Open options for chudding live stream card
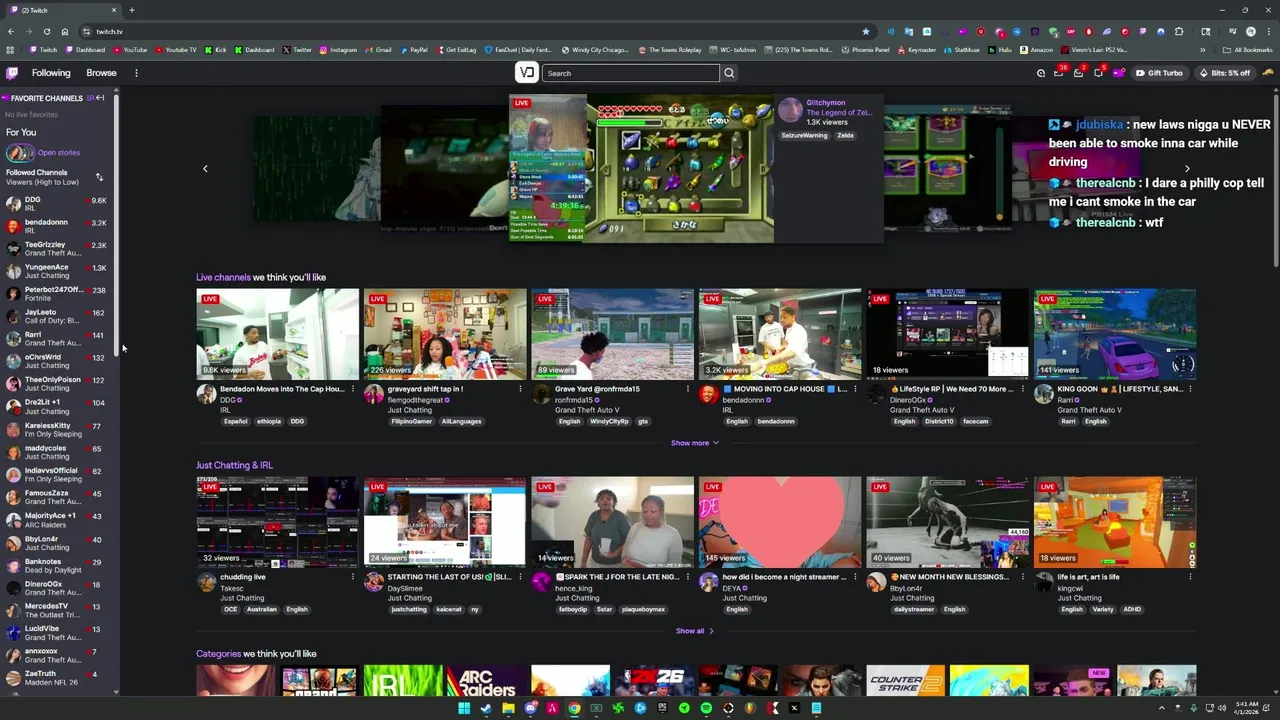 click(353, 577)
